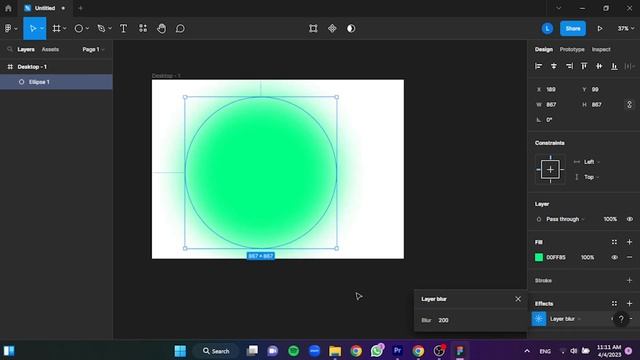Add a new fill with plus

point(629,242)
